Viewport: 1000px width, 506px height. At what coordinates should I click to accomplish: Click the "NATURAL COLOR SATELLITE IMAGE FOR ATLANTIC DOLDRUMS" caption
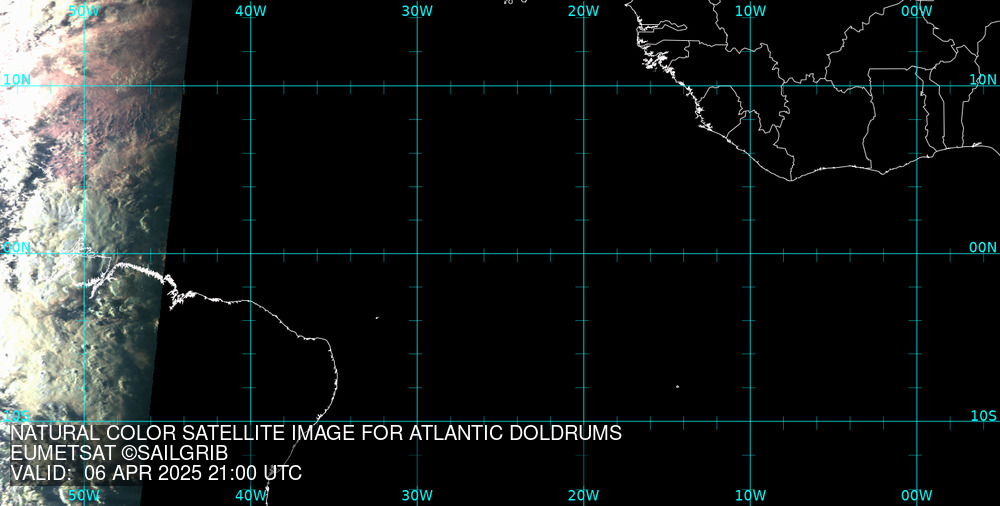(x=316, y=433)
